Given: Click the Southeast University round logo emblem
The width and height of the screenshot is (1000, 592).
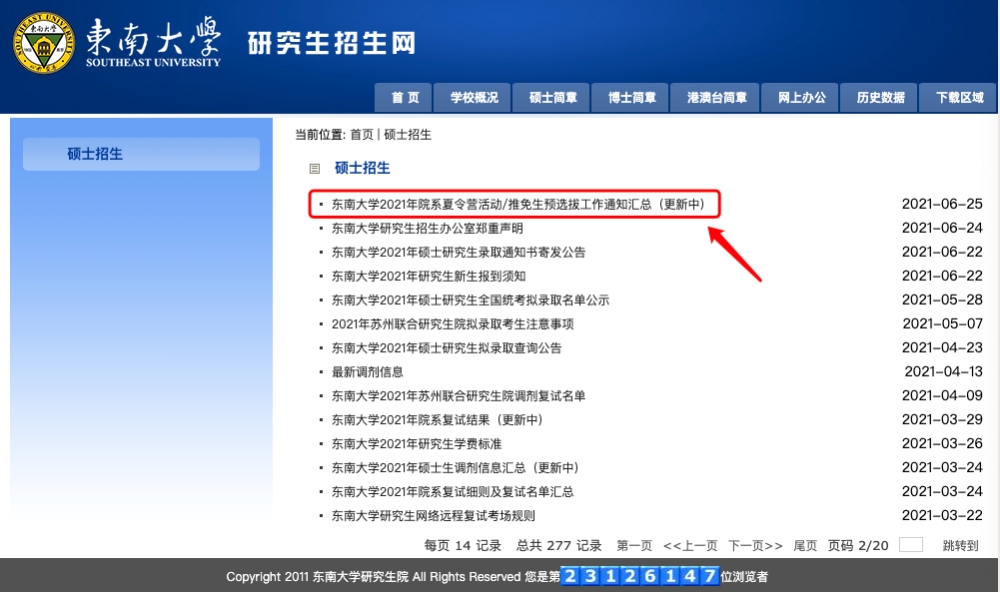Looking at the screenshot, I should tap(44, 43).
